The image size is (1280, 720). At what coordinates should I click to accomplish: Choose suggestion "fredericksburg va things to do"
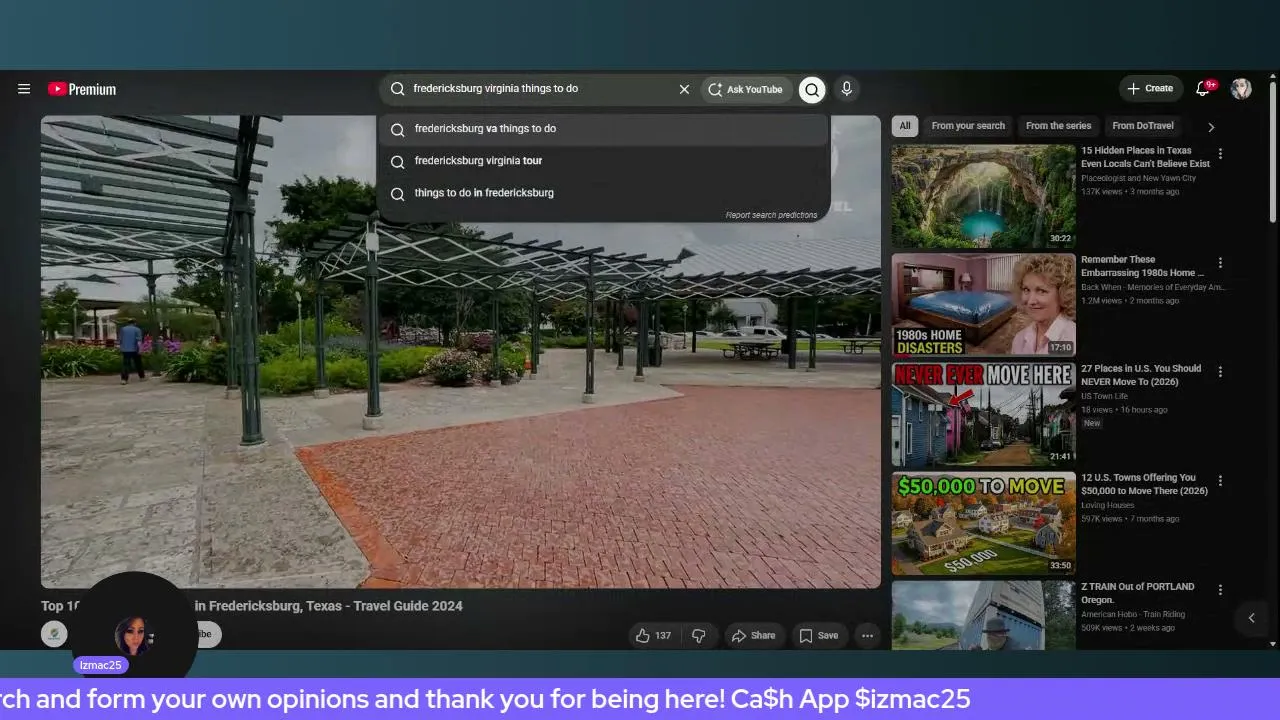(603, 129)
